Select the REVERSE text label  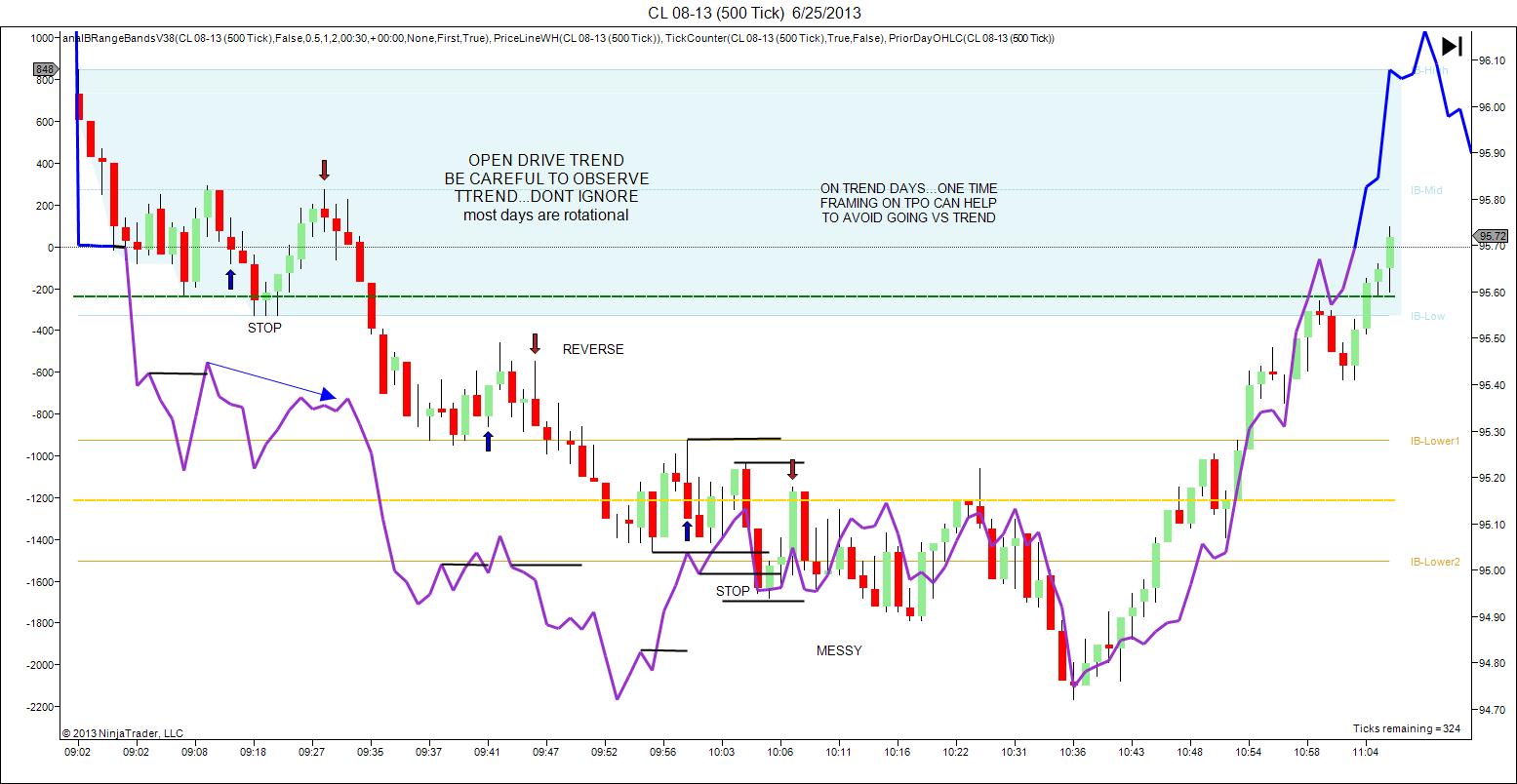coord(593,349)
